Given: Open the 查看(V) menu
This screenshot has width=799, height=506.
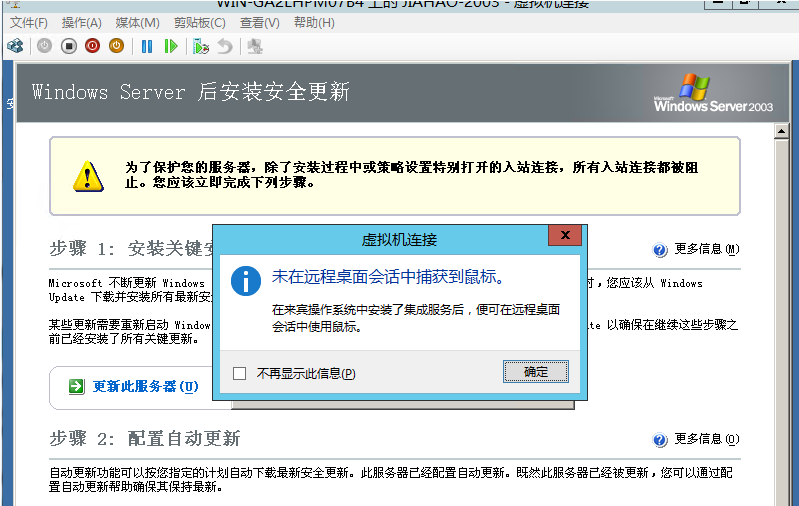Looking at the screenshot, I should (x=259, y=22).
